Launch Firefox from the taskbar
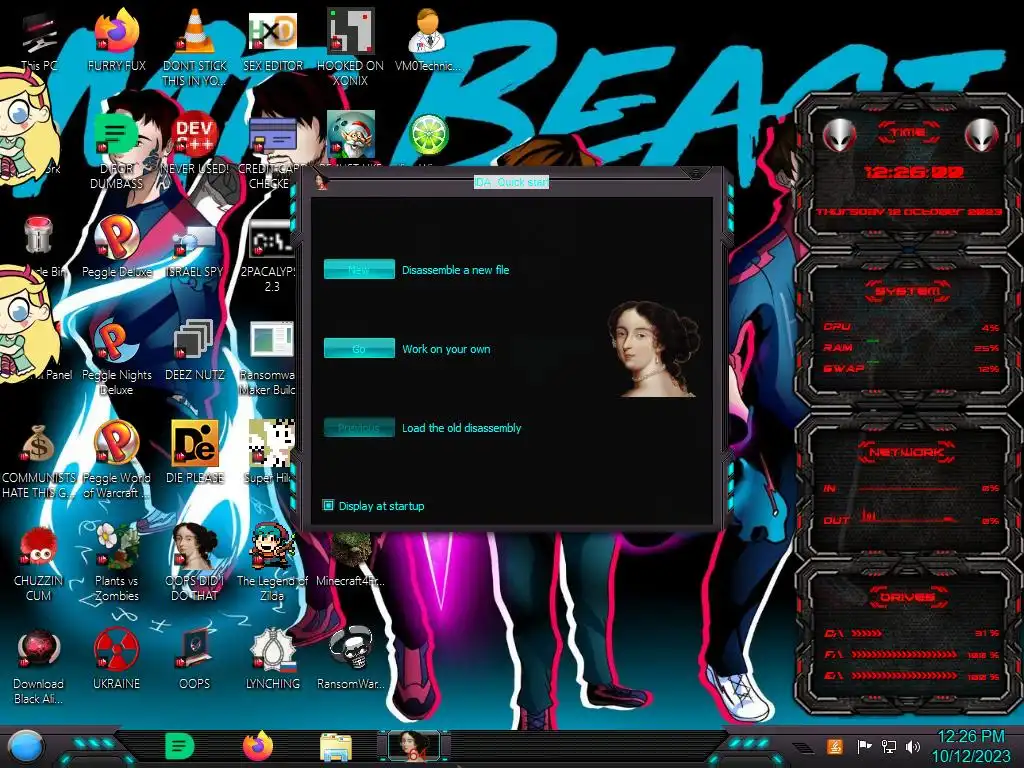 click(258, 746)
